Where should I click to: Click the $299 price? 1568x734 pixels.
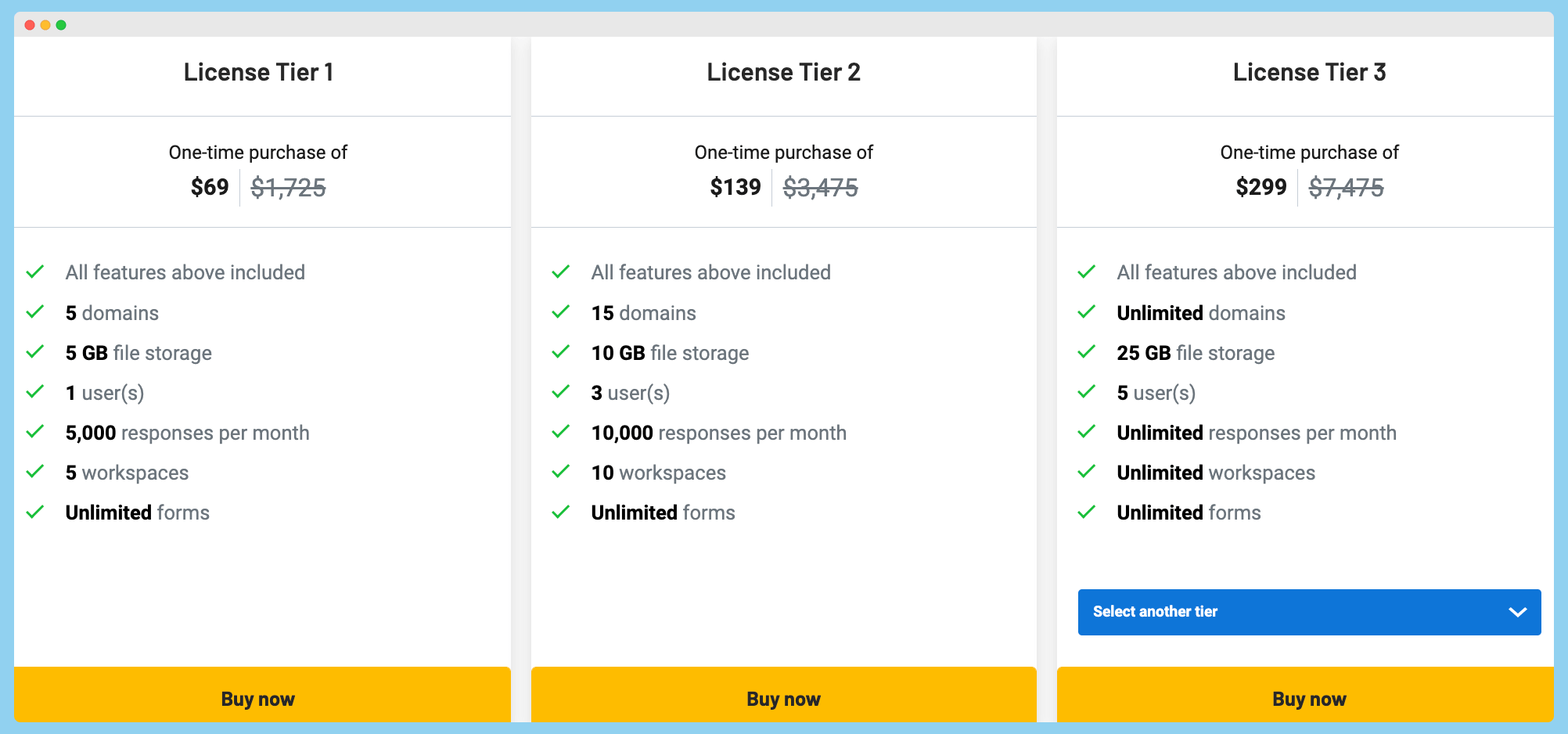tap(1261, 187)
